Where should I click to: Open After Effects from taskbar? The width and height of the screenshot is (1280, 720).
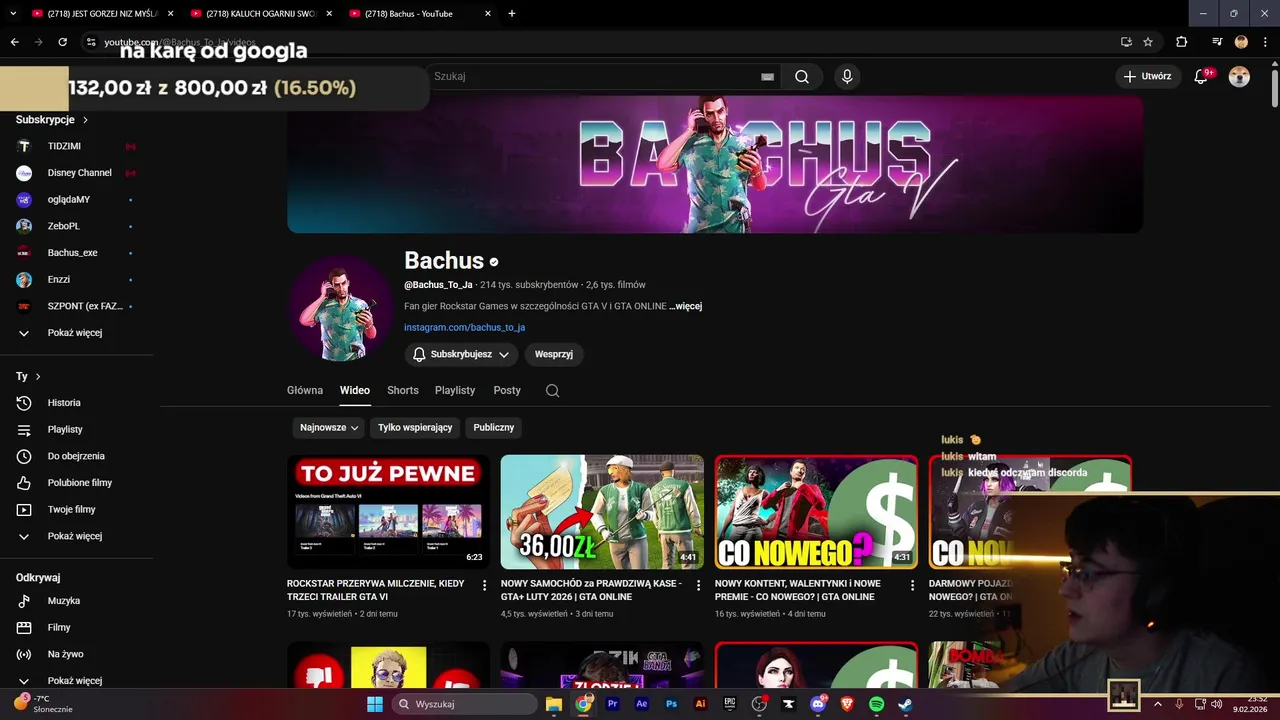click(642, 704)
